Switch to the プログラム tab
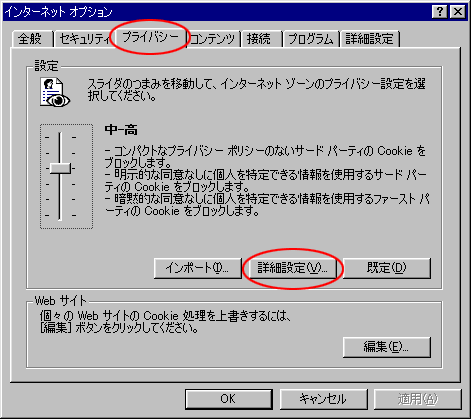Screen dimensions: 471x419 311,39
